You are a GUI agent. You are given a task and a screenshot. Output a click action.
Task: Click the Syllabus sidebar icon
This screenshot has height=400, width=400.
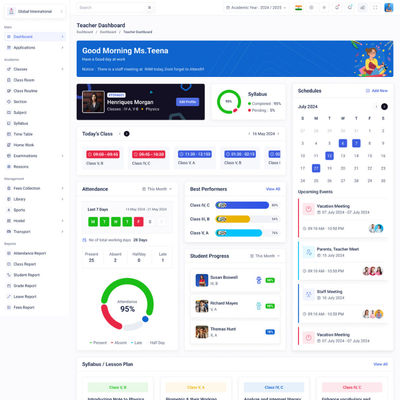9,123
